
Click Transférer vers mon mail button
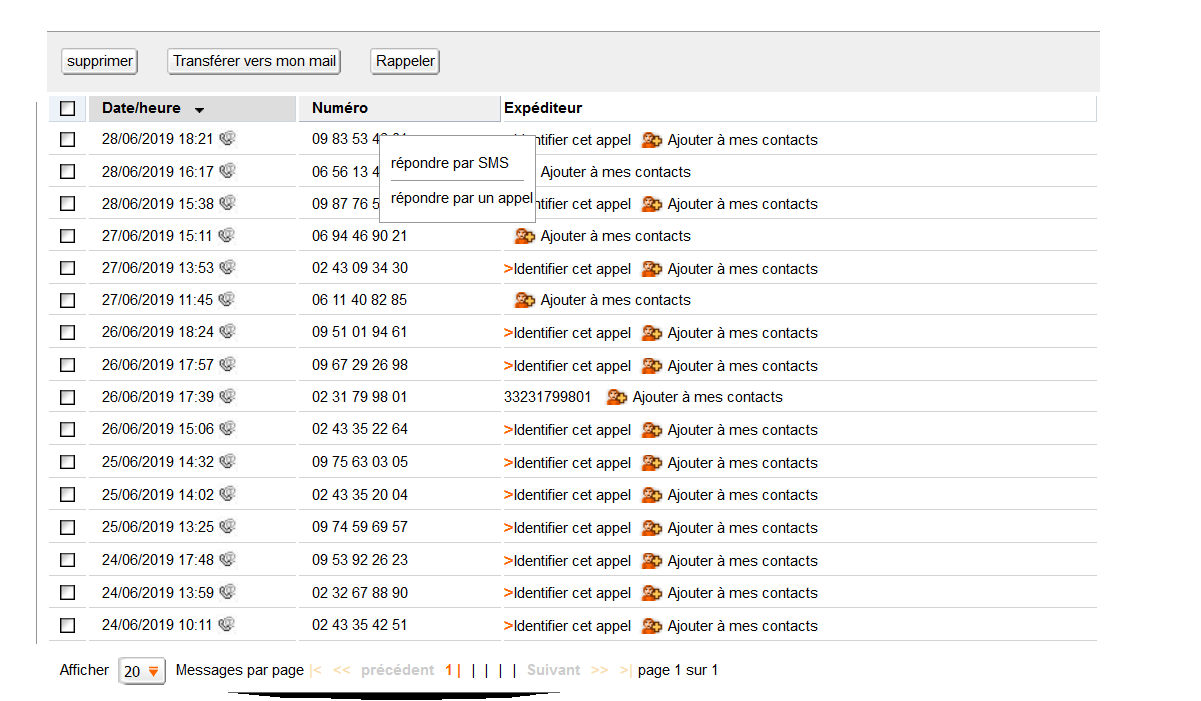(x=254, y=61)
